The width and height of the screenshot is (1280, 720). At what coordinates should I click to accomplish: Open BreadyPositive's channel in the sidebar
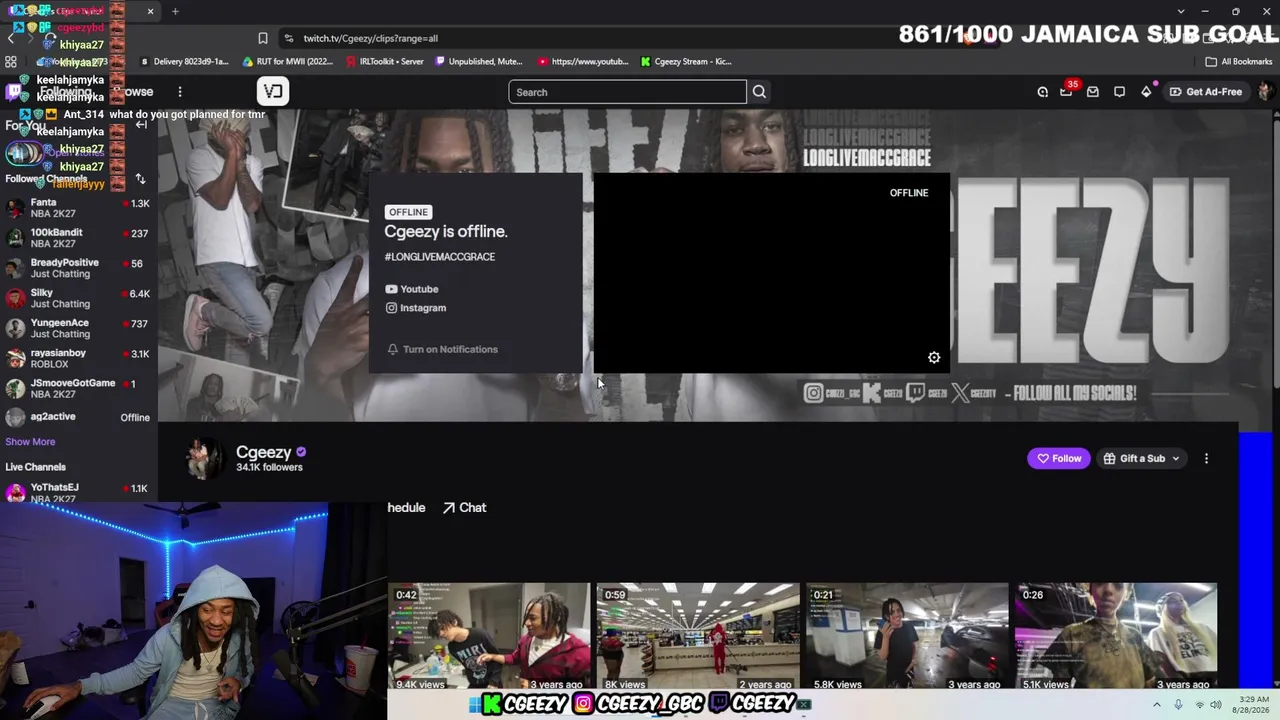point(77,268)
